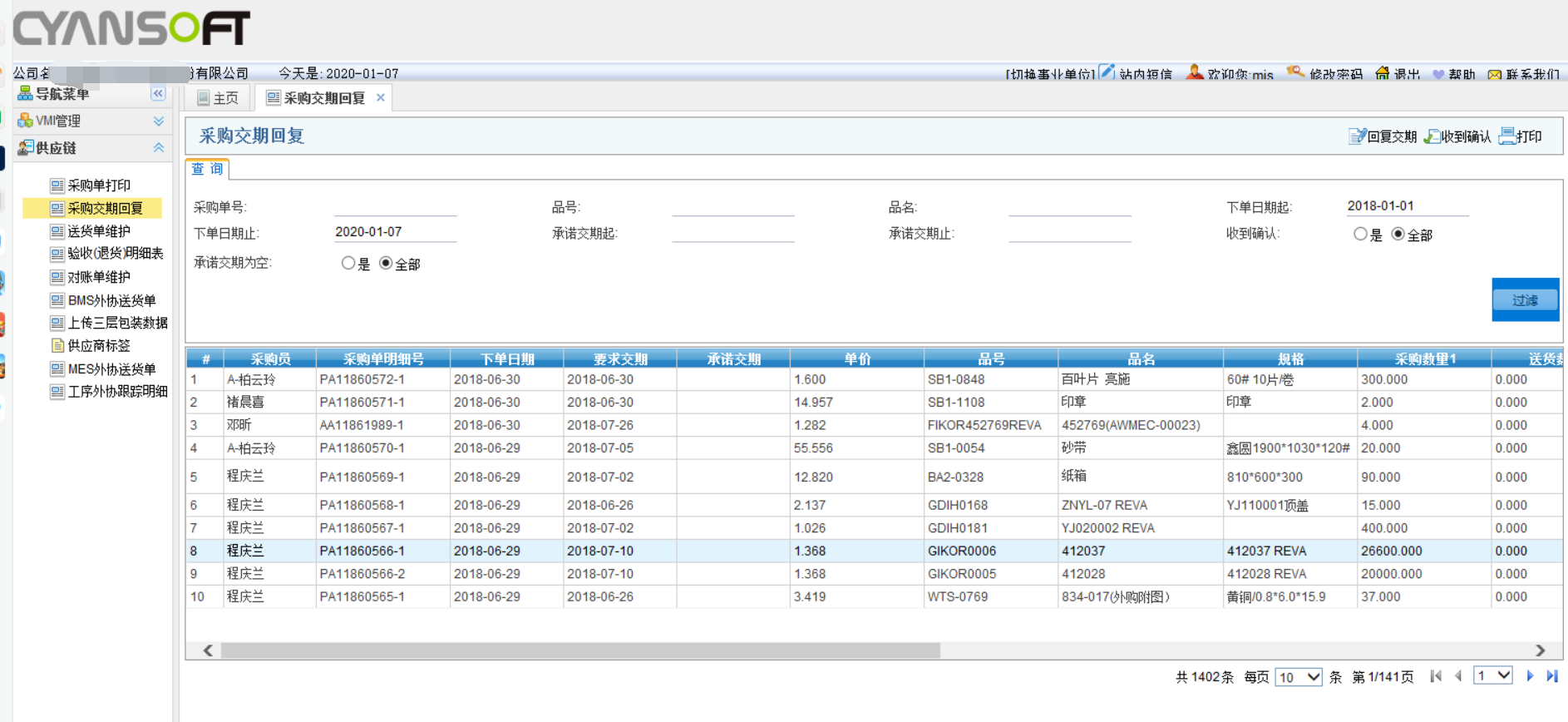The height and width of the screenshot is (722, 1568).
Task: Open 修改密码 change password key icon
Action: click(x=1295, y=72)
